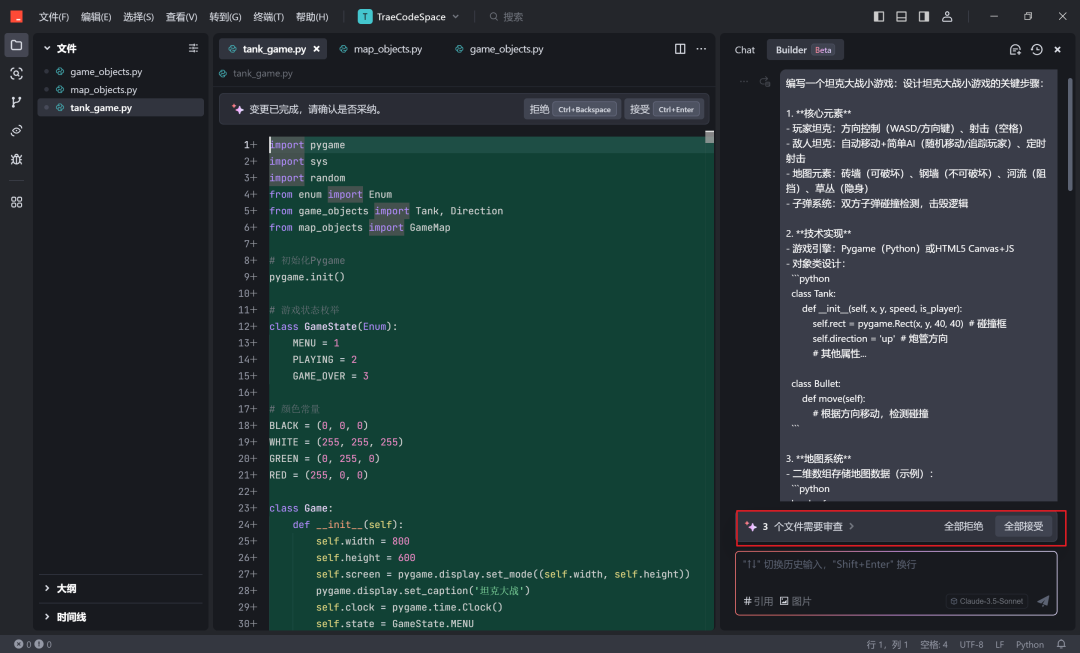
Task: Click the file panel options icon
Action: tap(194, 48)
